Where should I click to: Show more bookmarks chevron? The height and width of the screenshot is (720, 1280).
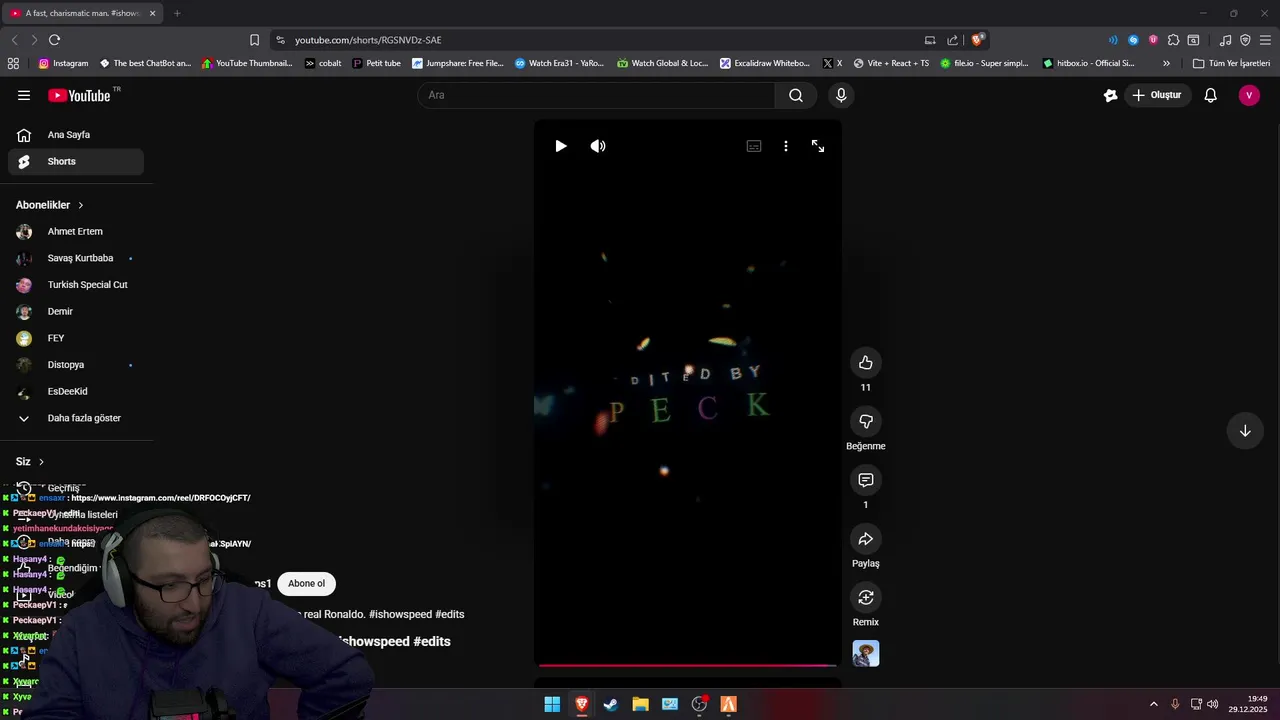pyautogui.click(x=1166, y=63)
